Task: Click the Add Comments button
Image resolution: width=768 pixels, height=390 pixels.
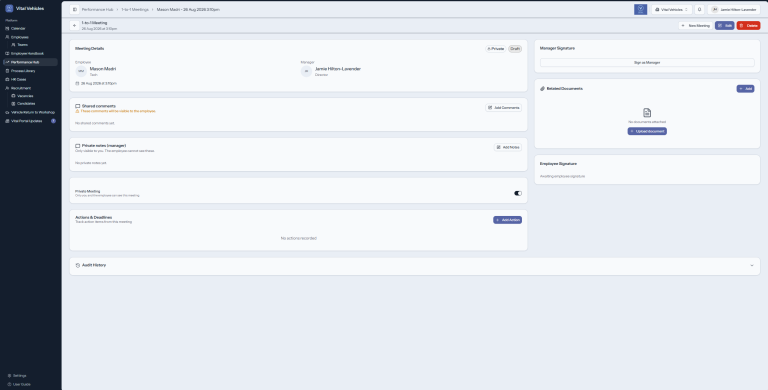Action: tap(504, 107)
